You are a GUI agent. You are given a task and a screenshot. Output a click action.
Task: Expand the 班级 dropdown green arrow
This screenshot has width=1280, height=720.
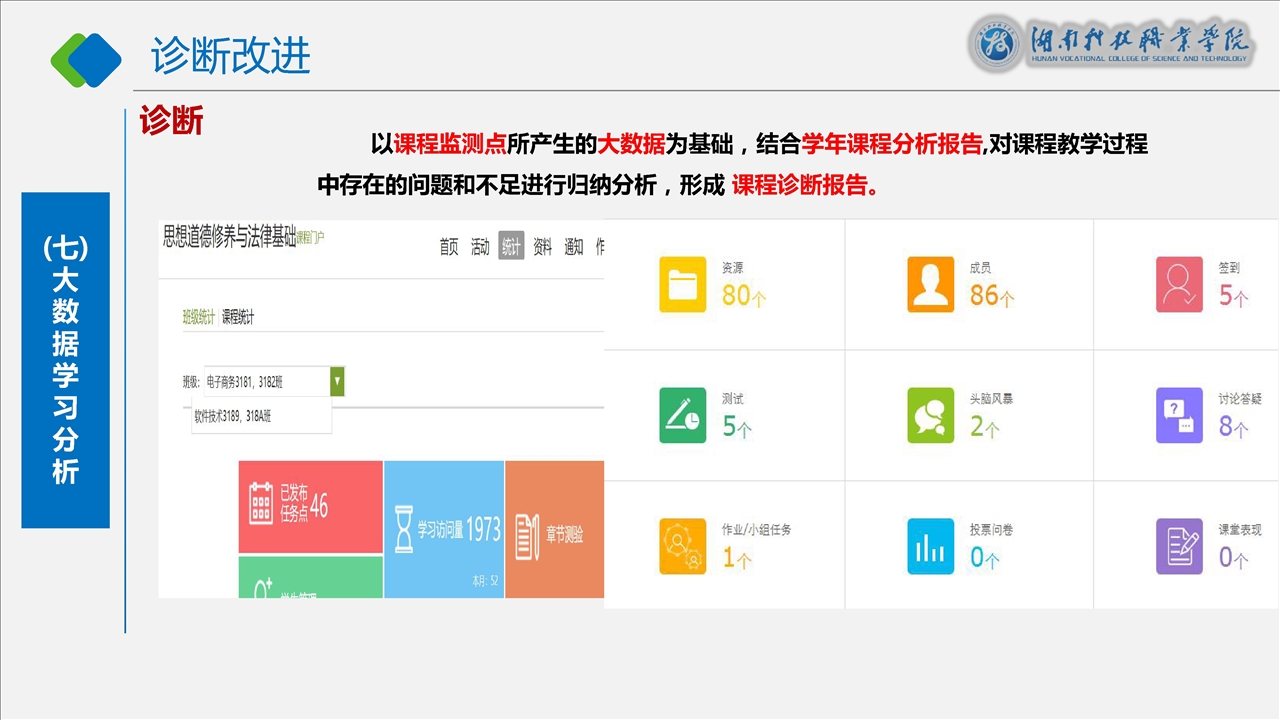tap(337, 381)
